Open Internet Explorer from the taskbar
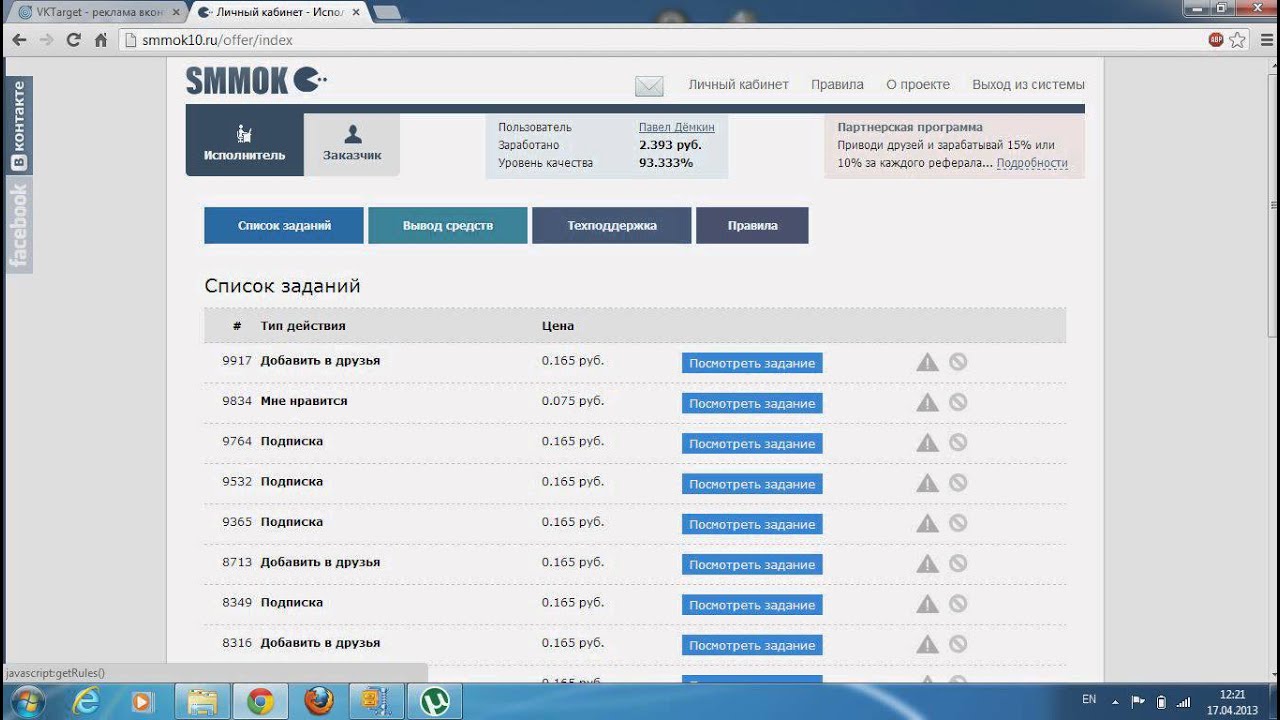The image size is (1280, 720). point(87,701)
